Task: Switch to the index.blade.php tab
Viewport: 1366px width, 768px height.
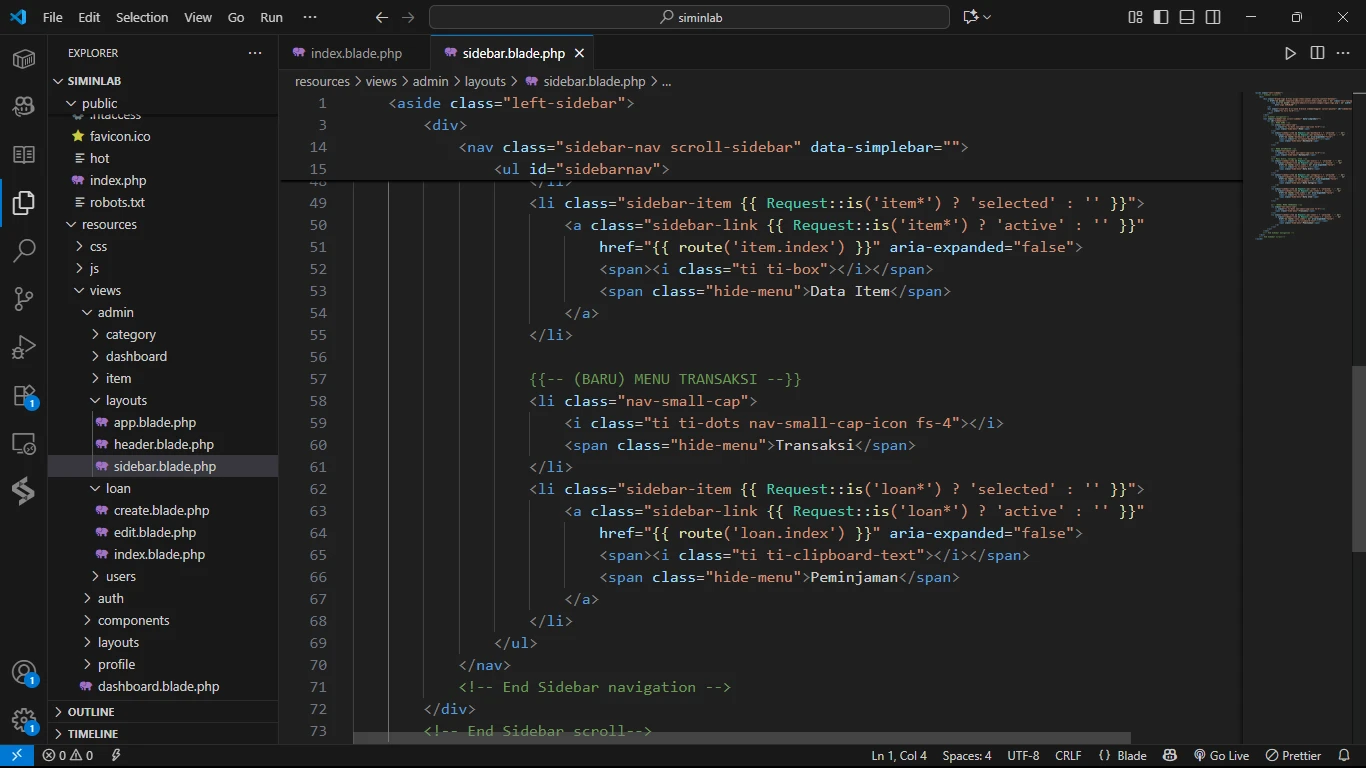Action: [356, 53]
